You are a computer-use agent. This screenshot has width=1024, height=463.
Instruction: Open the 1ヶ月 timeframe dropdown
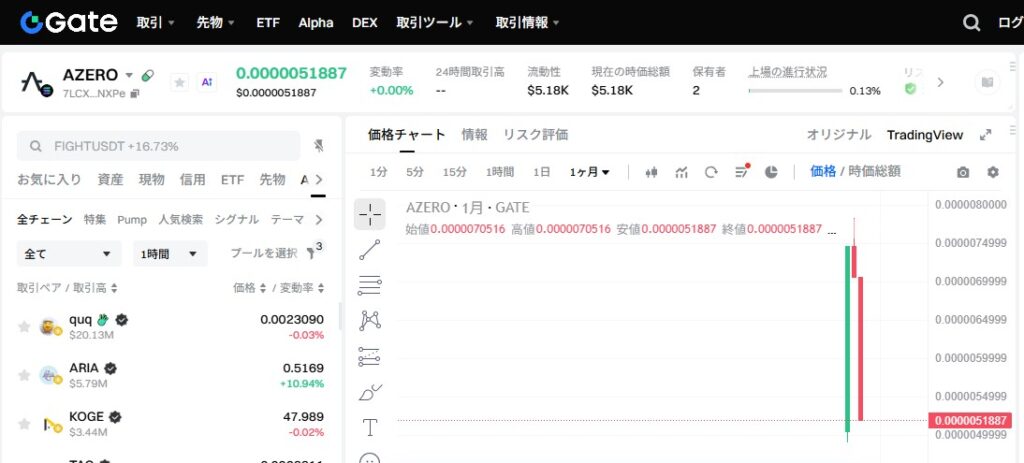tap(589, 172)
